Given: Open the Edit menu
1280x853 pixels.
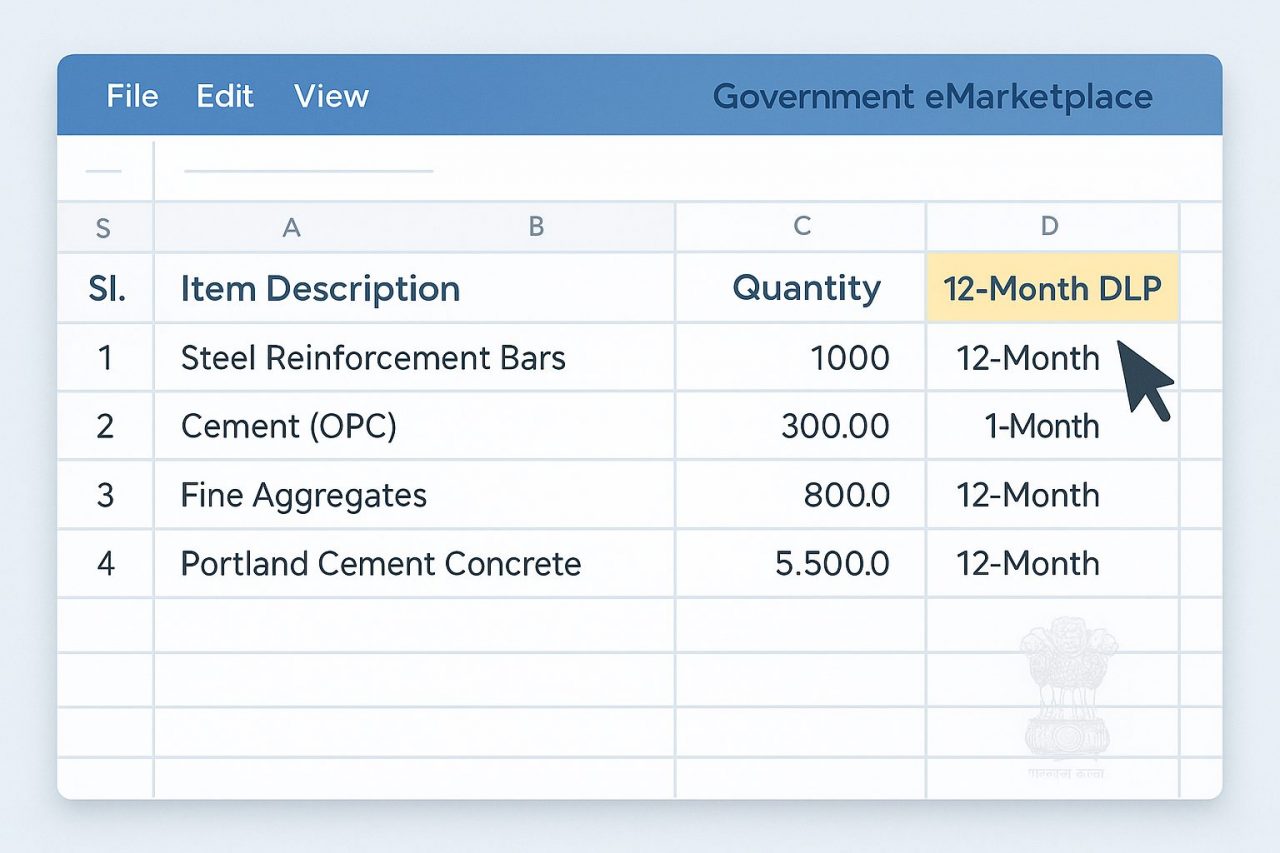Looking at the screenshot, I should pyautogui.click(x=225, y=96).
